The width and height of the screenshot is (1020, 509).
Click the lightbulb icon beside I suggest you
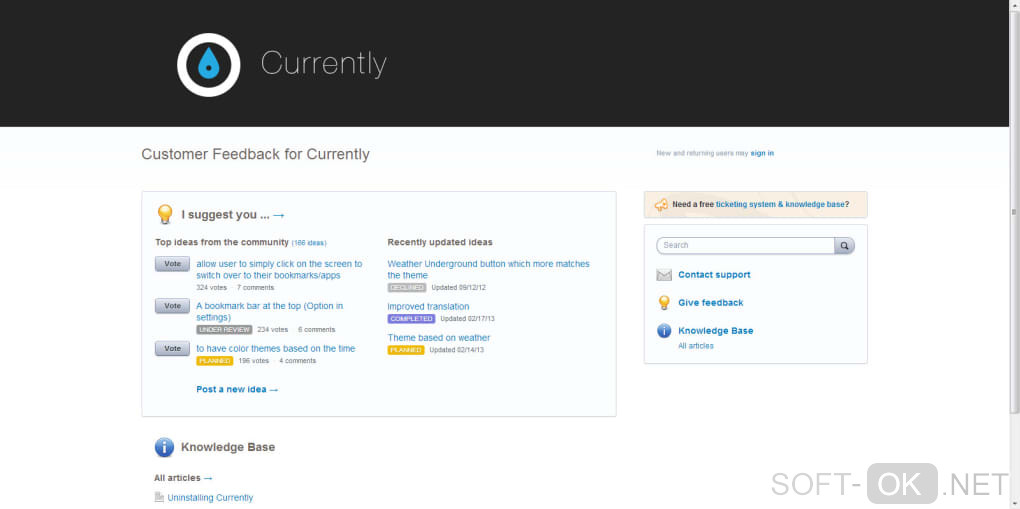click(x=165, y=214)
